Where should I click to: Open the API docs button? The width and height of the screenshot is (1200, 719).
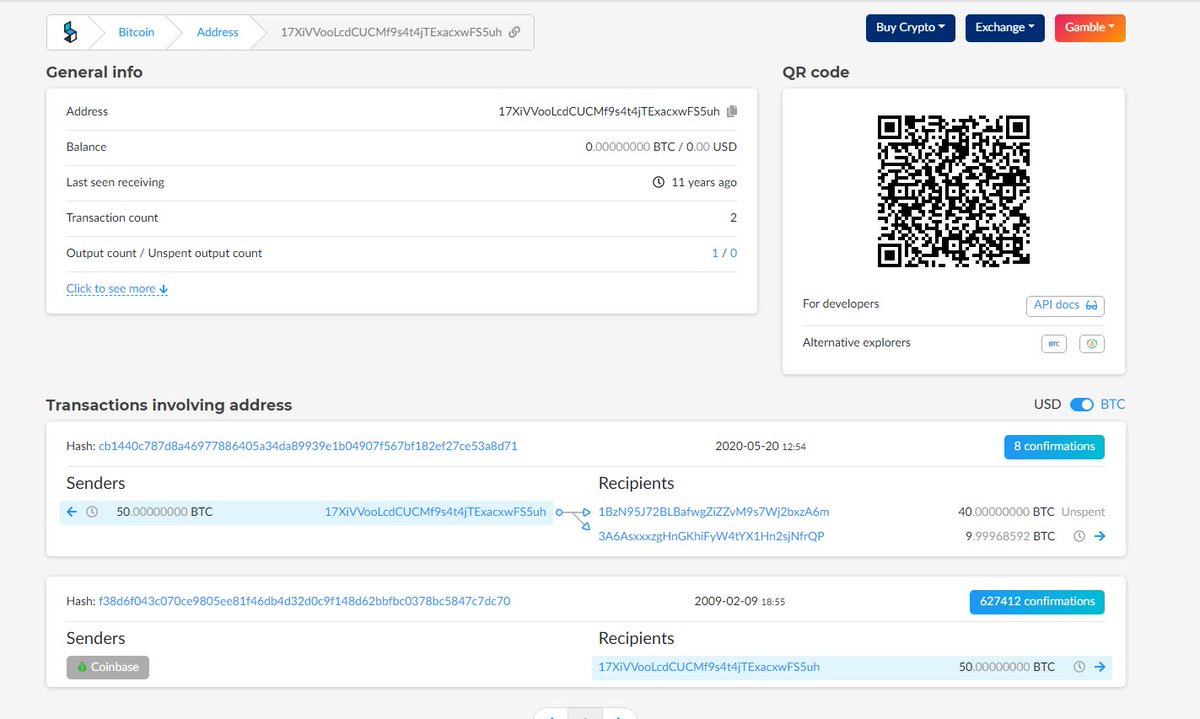[x=1065, y=305]
